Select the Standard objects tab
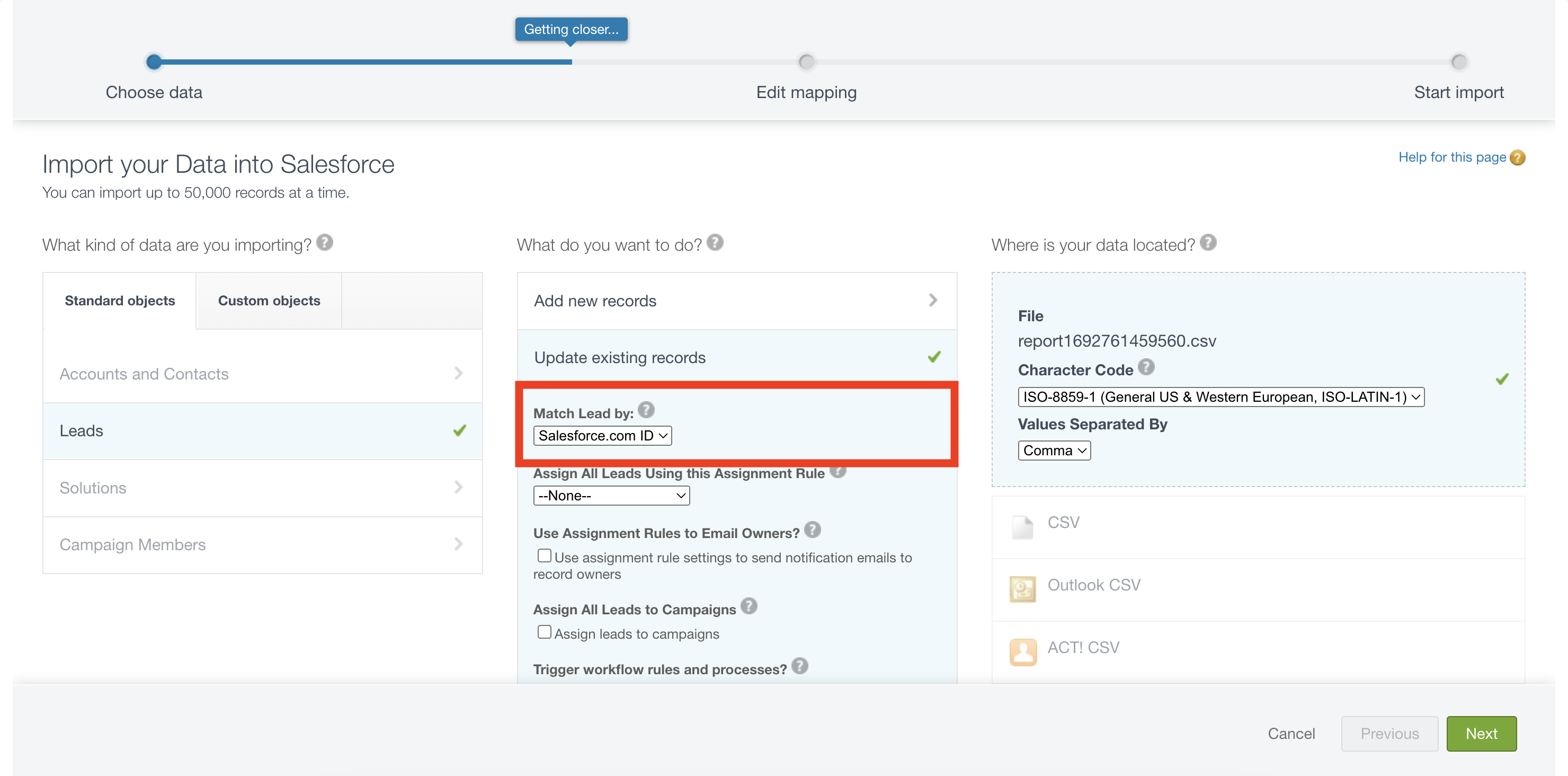 (x=120, y=301)
